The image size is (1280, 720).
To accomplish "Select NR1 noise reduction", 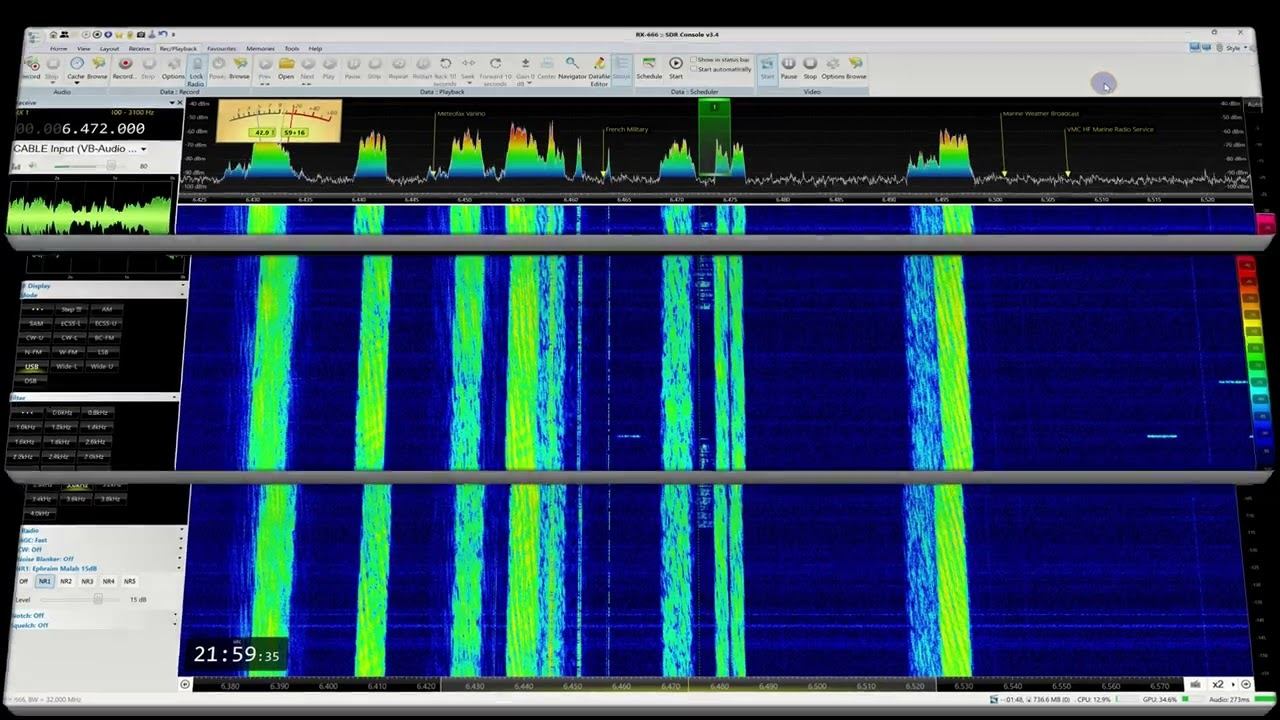I will click(x=44, y=581).
